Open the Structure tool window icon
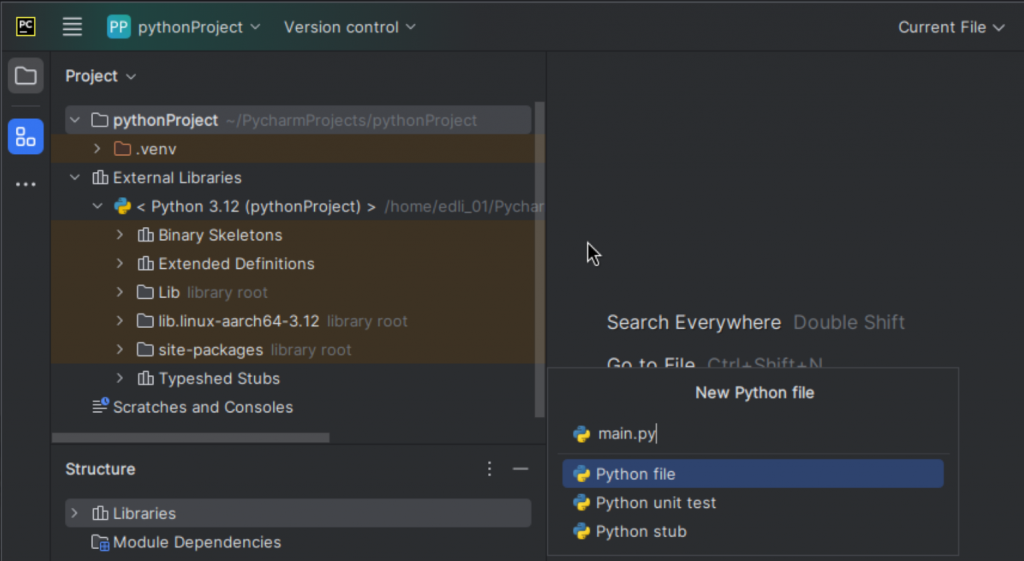The height and width of the screenshot is (561, 1024). 26,137
